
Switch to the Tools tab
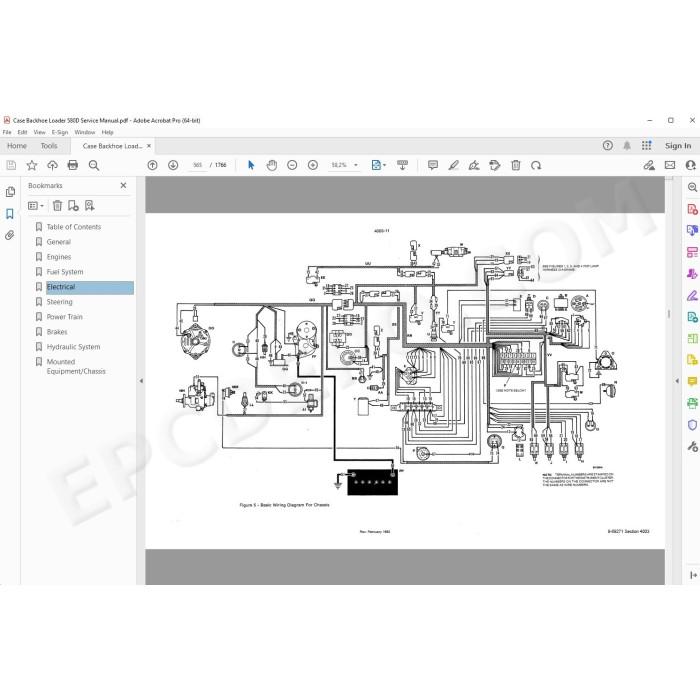(x=49, y=146)
